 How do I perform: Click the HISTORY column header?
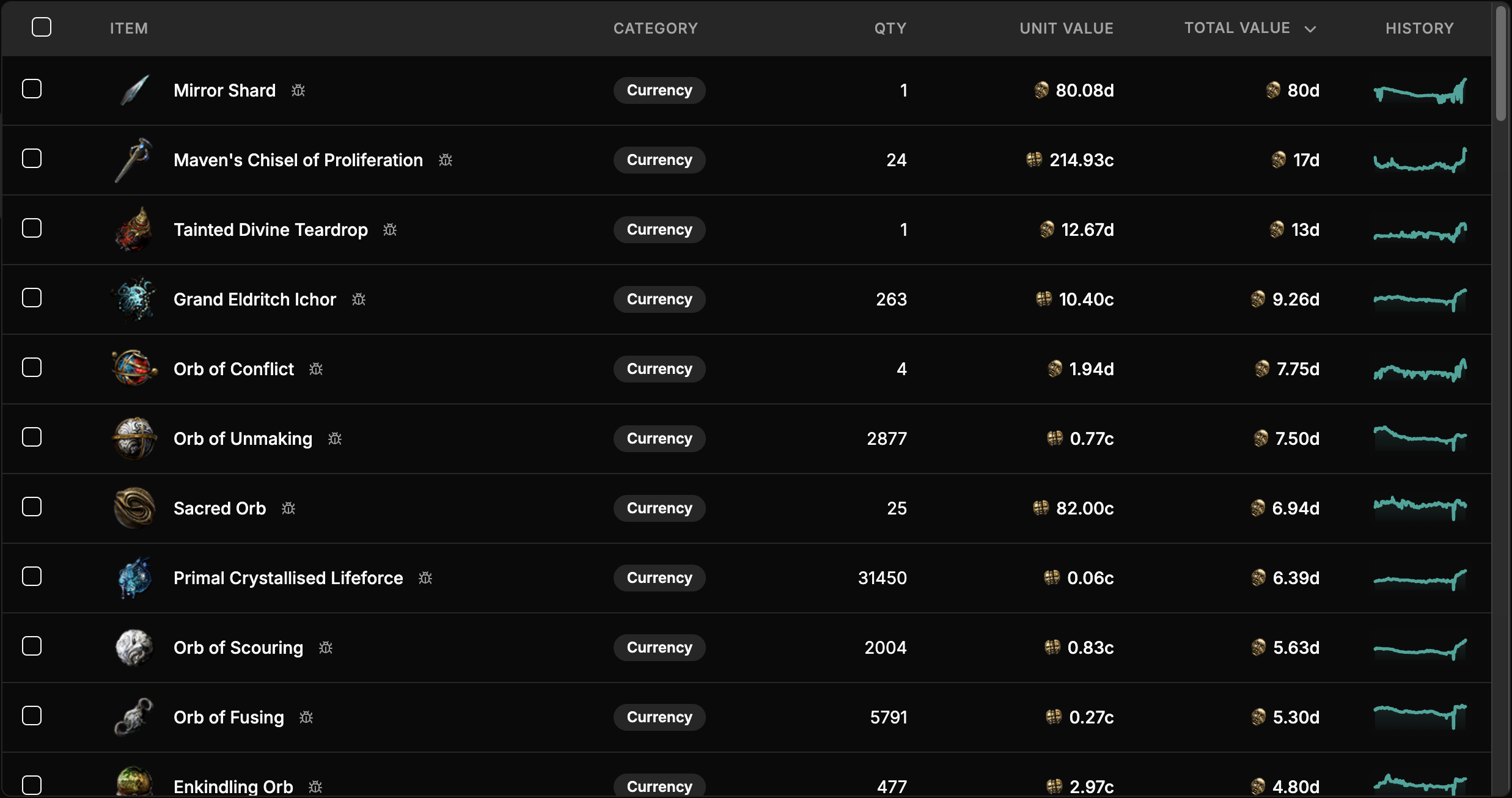click(x=1420, y=28)
